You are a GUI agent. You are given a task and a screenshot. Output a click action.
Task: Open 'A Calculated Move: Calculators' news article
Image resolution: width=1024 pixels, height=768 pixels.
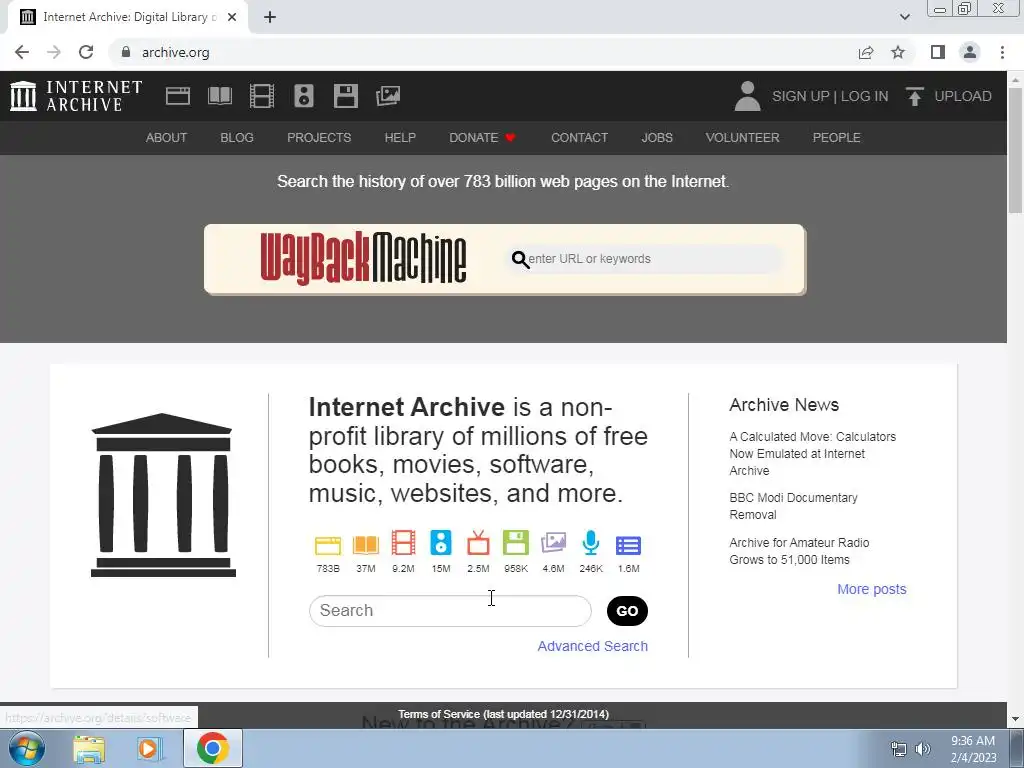[x=812, y=453]
